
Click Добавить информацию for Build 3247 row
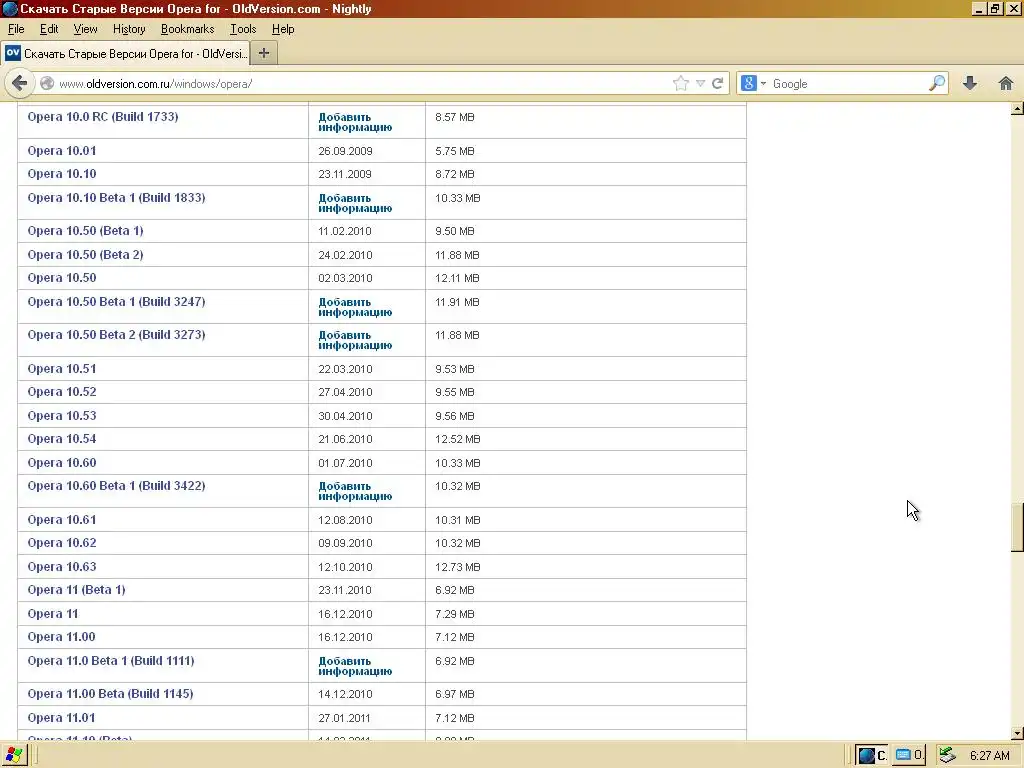pos(355,307)
